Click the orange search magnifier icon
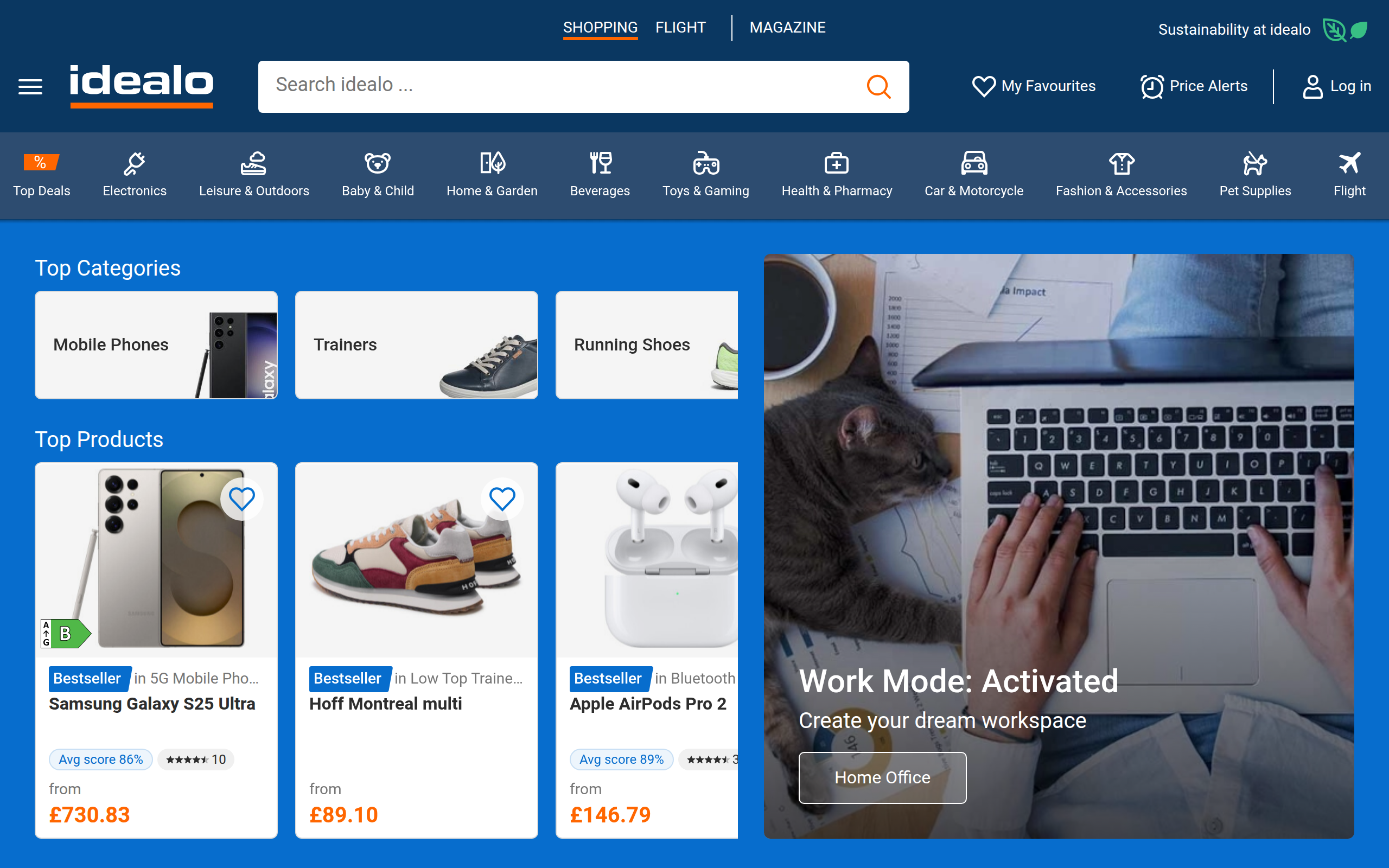1389x868 pixels. point(878,87)
